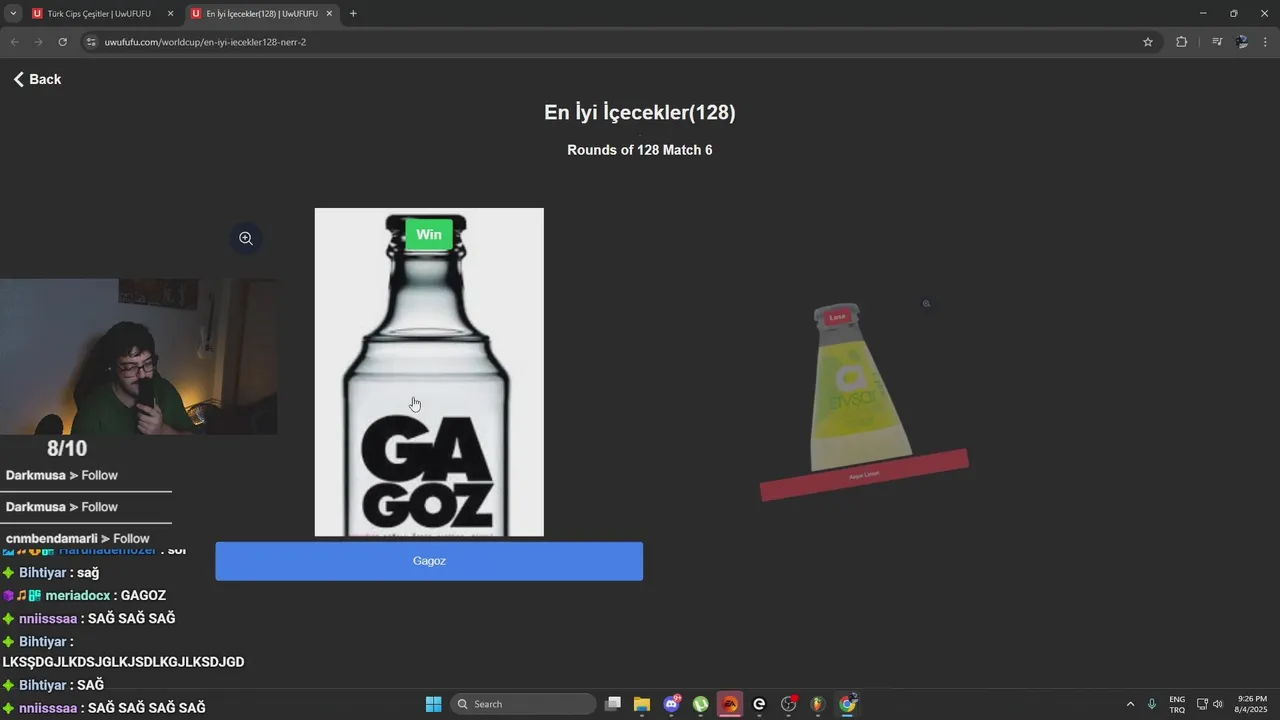Click the Back arrow link
Screen dimensions: 1280x720
pos(37,79)
